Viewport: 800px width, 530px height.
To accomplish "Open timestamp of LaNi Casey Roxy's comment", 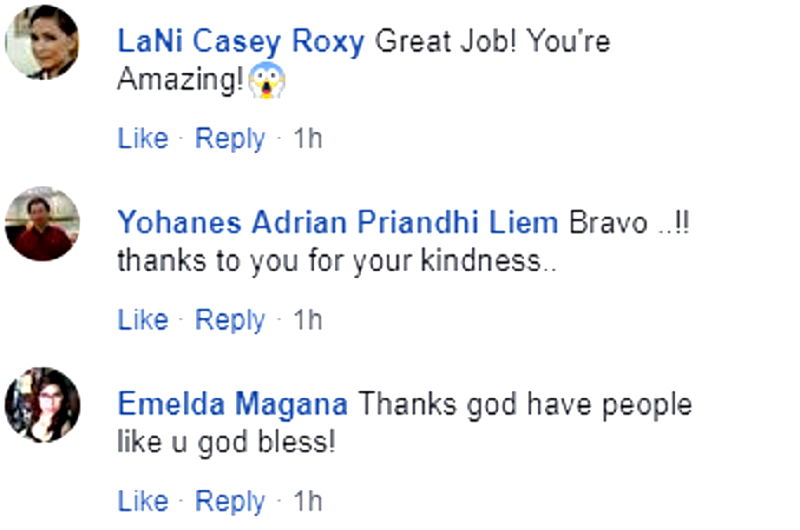I will click(x=307, y=138).
